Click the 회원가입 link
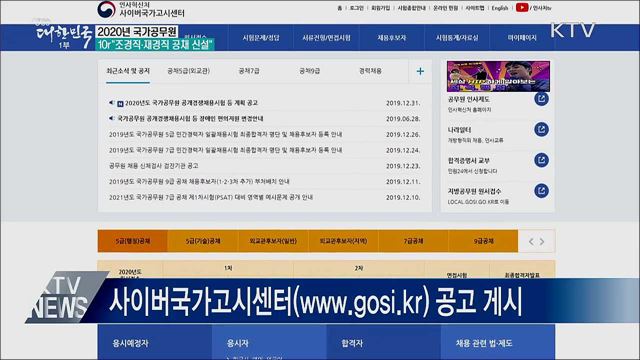The width and height of the screenshot is (640, 360). [380, 8]
